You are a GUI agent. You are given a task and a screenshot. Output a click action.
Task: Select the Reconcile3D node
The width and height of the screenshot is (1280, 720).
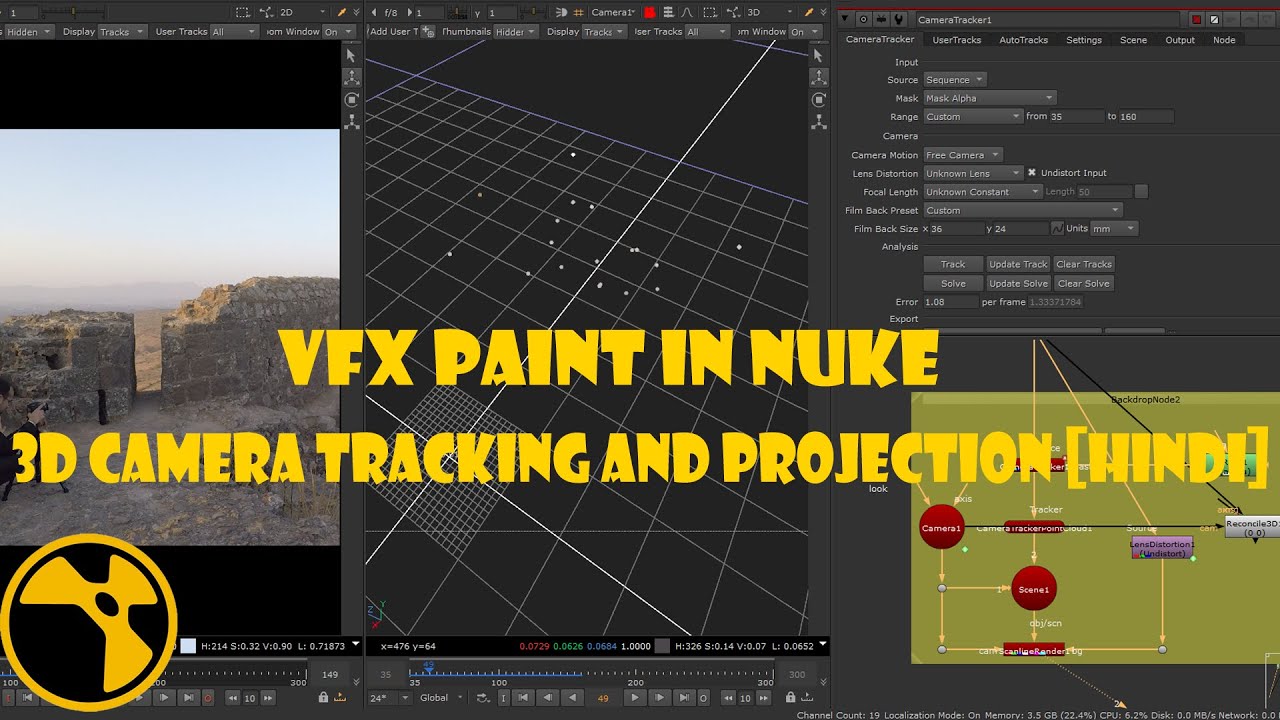[x=1253, y=527]
